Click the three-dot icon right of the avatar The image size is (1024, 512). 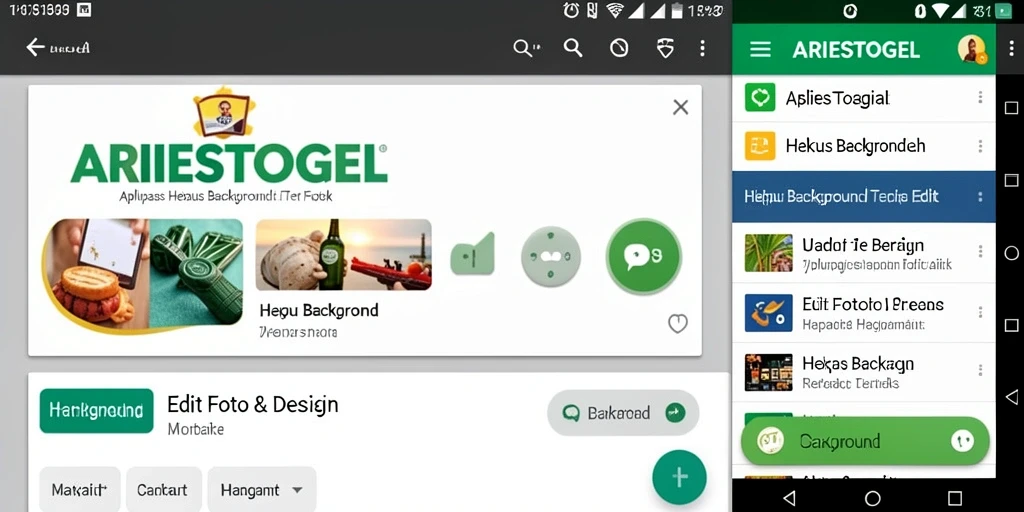1012,50
